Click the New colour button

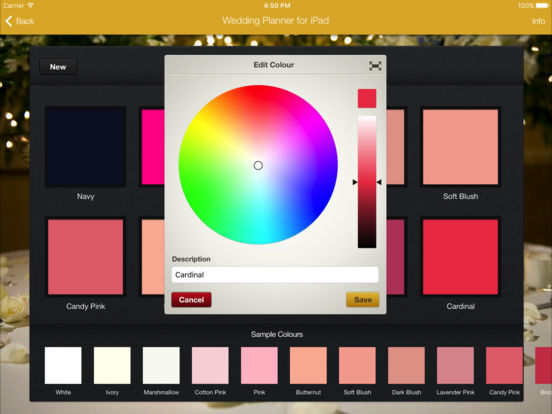click(58, 67)
